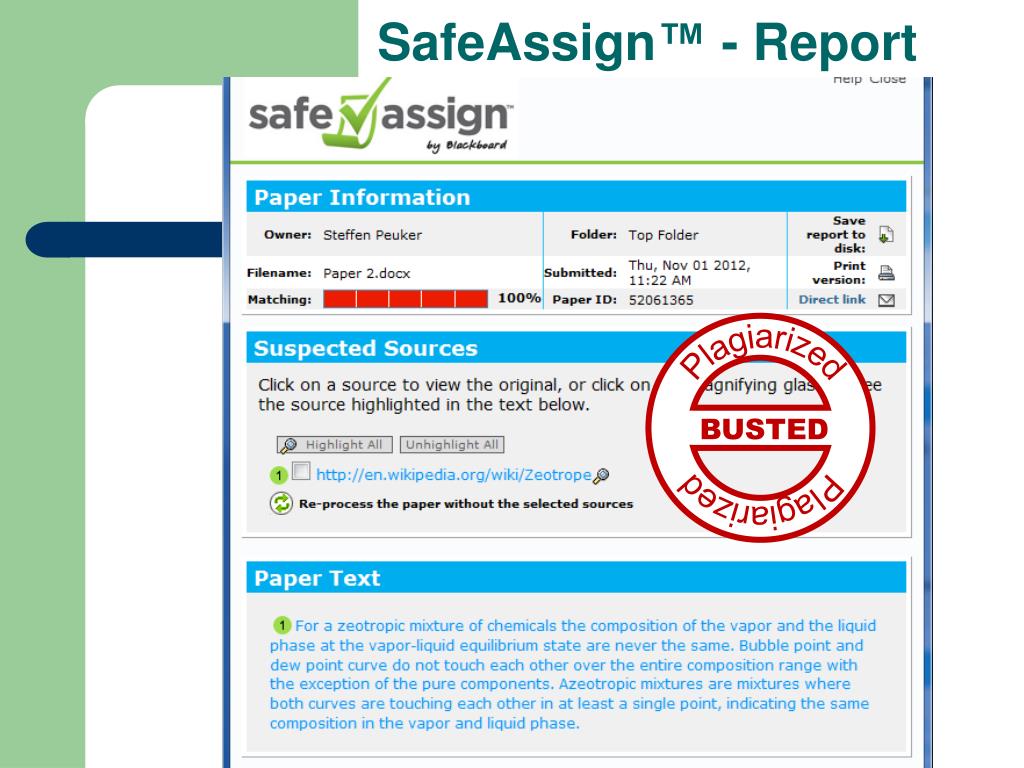1024x768 pixels.
Task: Click magnifying glass beside the Wikipedia Zeotrope link
Action: pyautogui.click(x=601, y=476)
